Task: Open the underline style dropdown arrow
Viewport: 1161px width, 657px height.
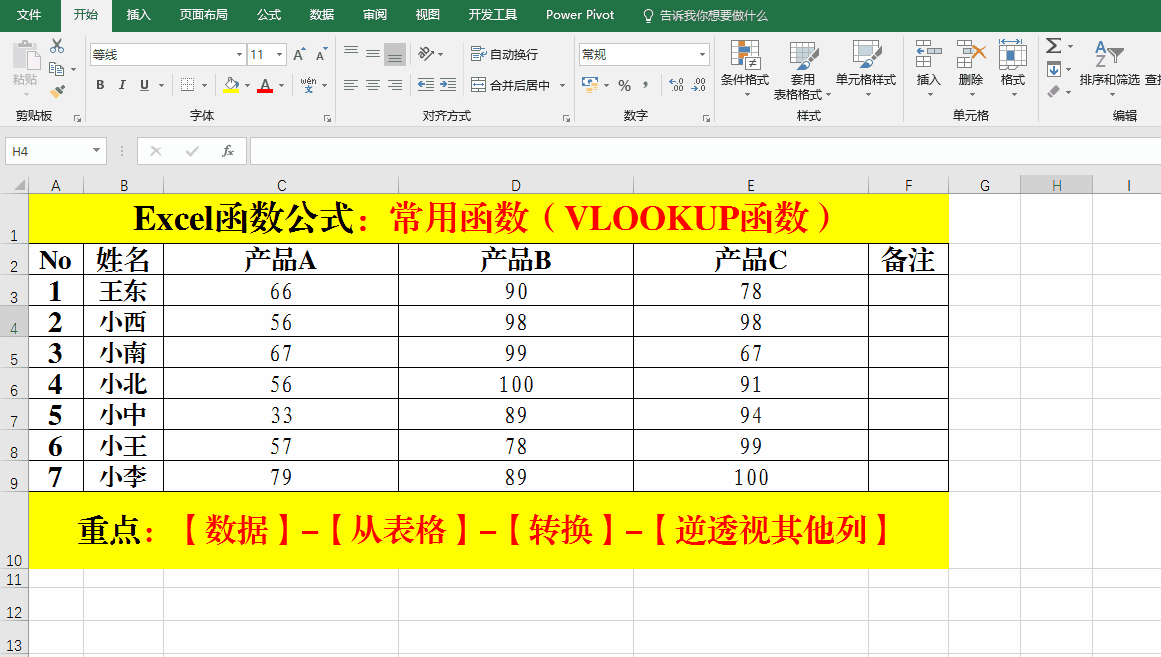Action: coord(161,85)
